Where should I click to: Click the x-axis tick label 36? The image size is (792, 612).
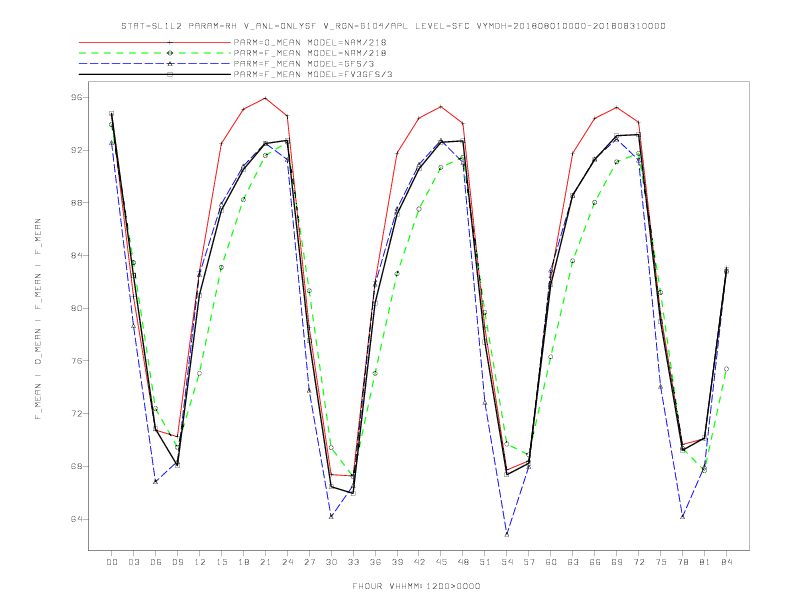click(375, 562)
